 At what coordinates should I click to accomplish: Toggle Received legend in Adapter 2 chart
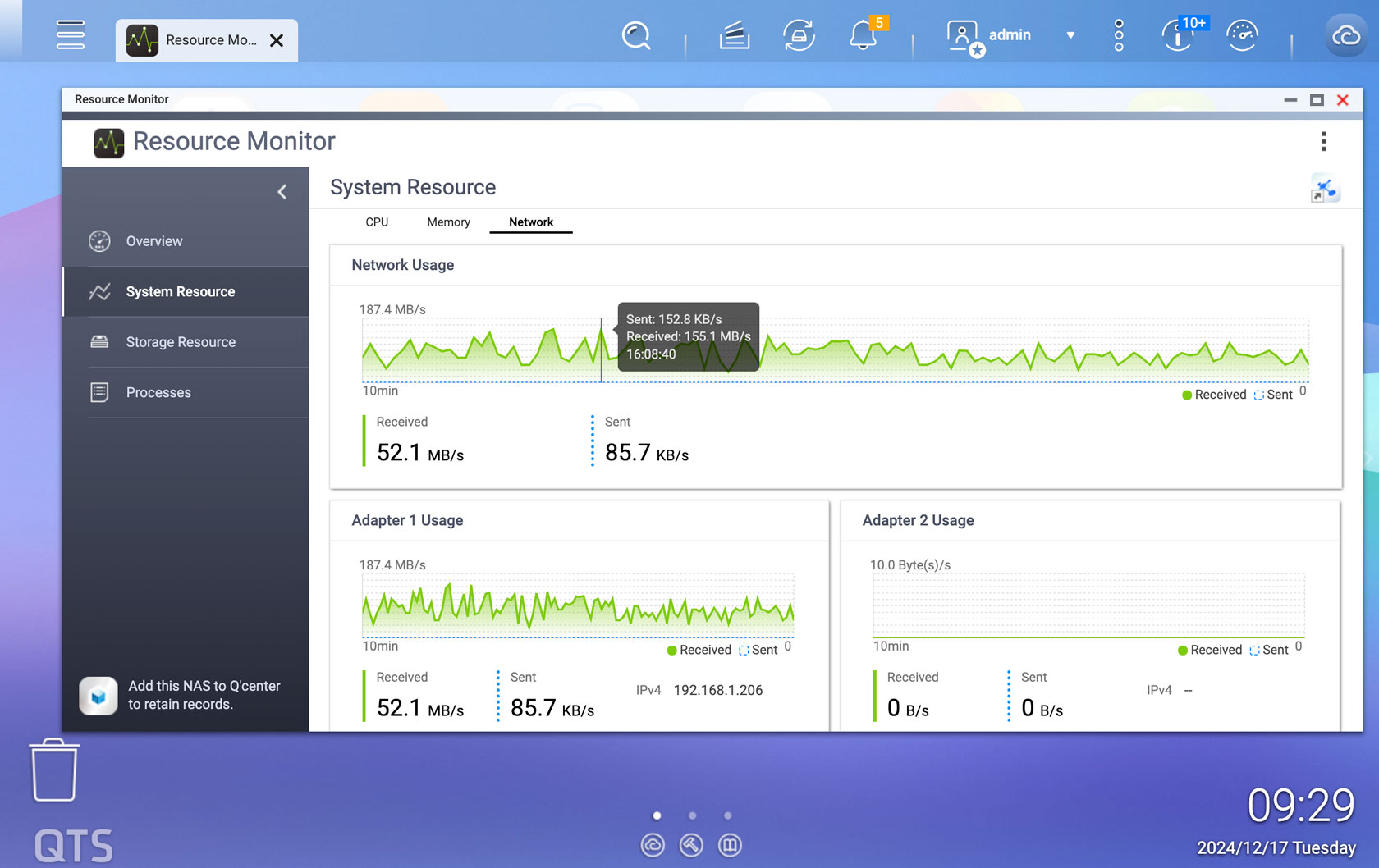(1209, 650)
